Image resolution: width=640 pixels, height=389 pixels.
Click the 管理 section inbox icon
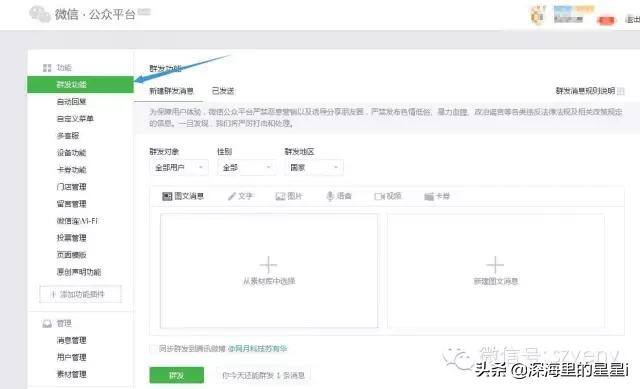tap(47, 324)
